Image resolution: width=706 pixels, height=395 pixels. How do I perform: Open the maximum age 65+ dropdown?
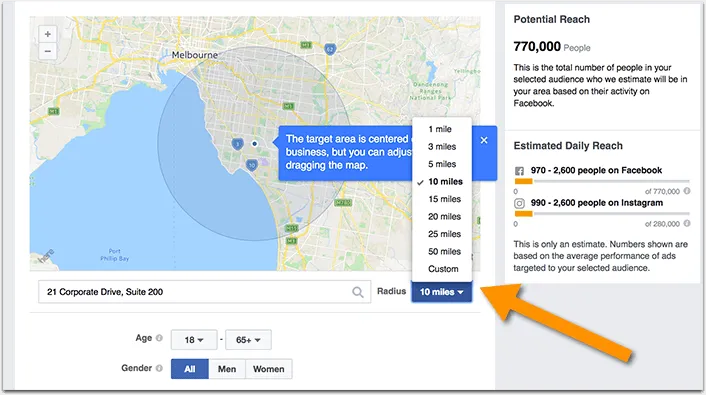248,340
